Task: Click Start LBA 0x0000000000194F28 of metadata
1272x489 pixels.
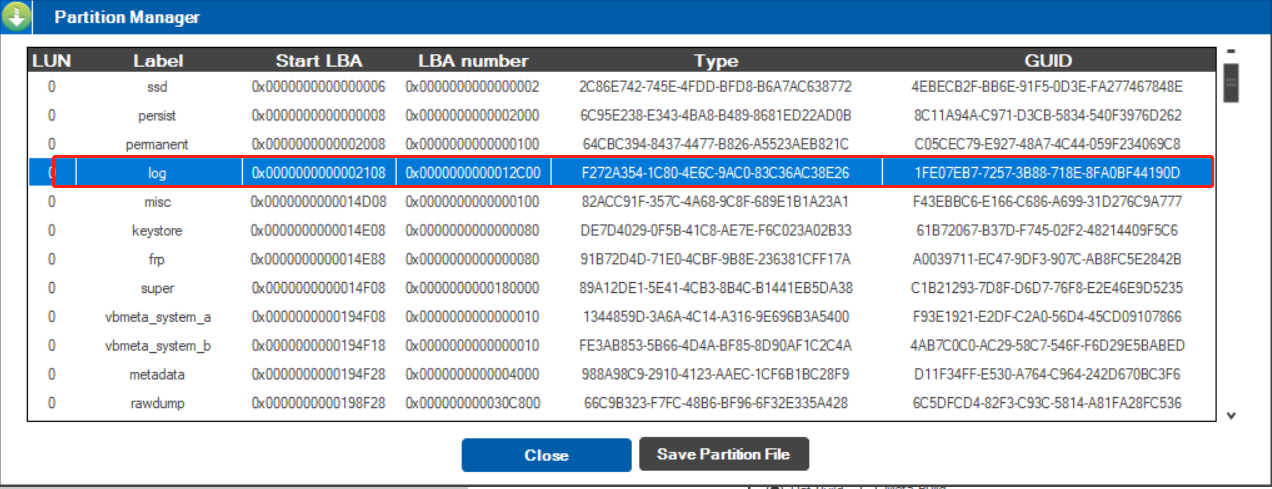Action: coord(319,375)
